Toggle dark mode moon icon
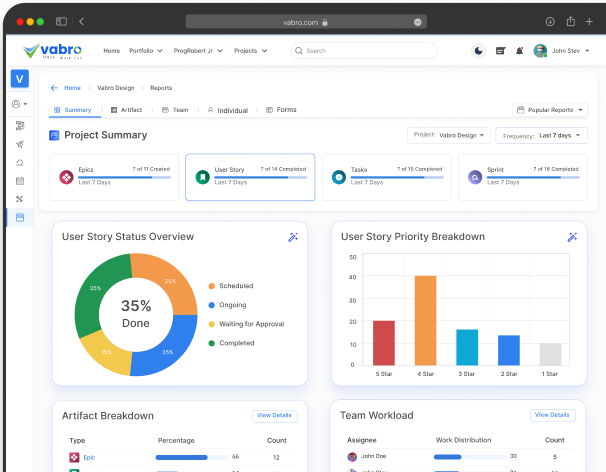The height and width of the screenshot is (472, 606). tap(479, 51)
